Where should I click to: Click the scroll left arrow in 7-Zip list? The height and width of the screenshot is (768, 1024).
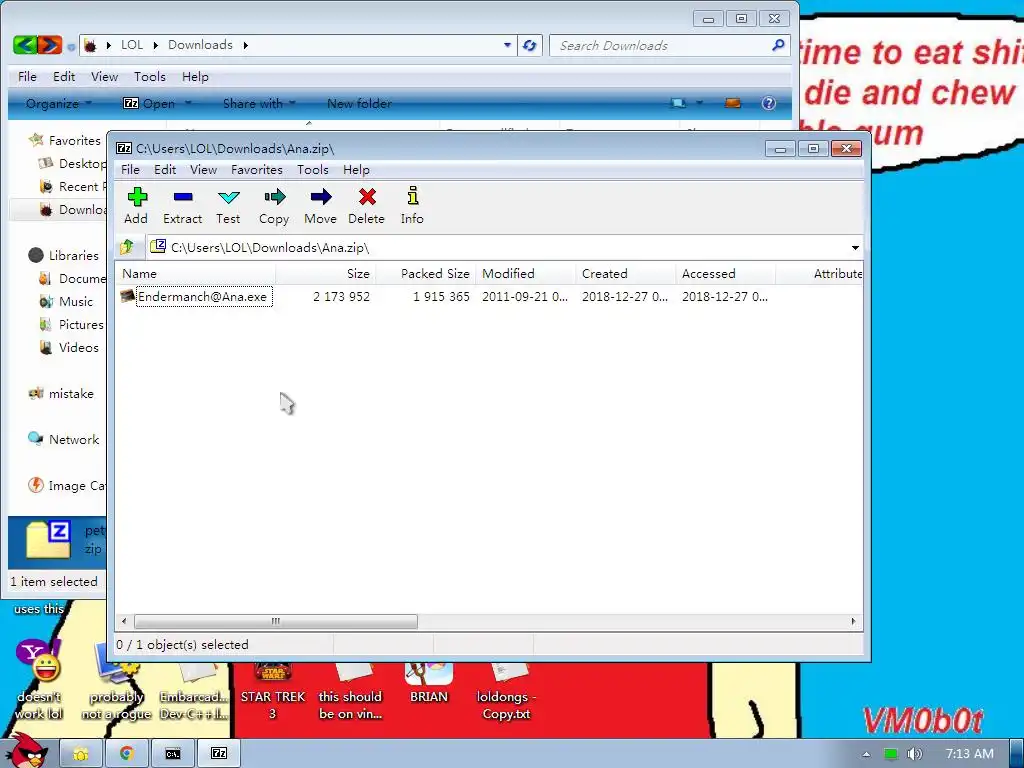tap(125, 621)
